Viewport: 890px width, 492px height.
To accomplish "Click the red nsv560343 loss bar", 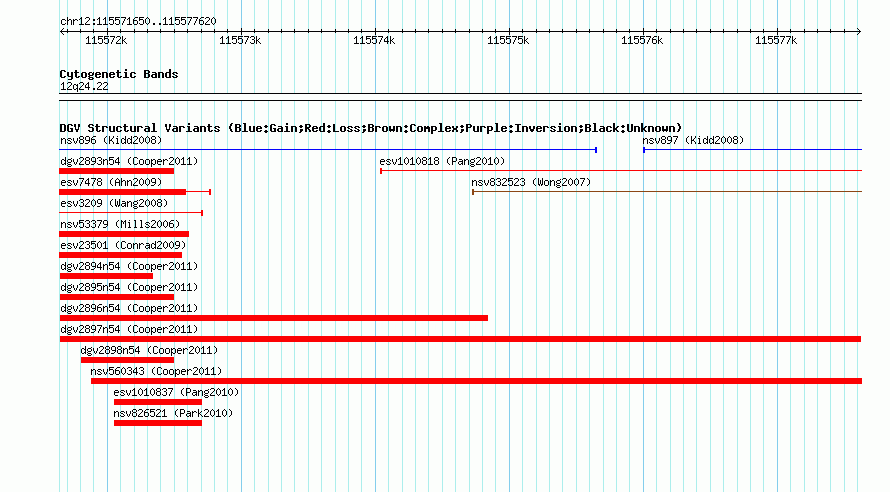I will point(476,381).
